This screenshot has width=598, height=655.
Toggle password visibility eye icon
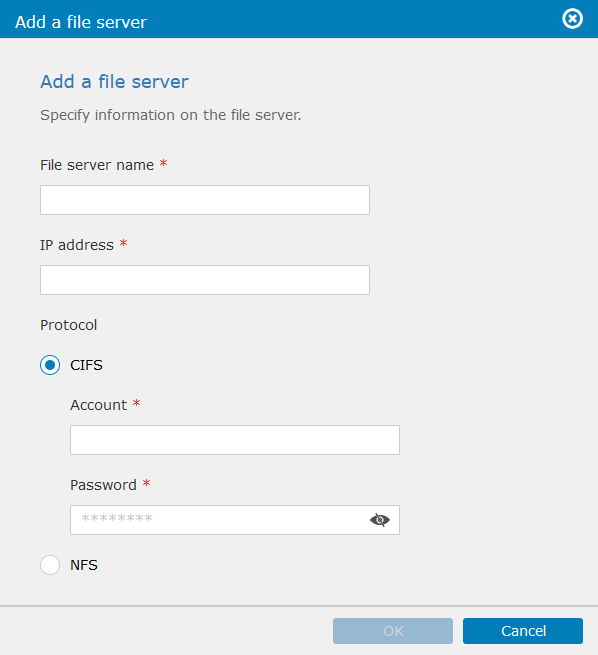[x=380, y=520]
